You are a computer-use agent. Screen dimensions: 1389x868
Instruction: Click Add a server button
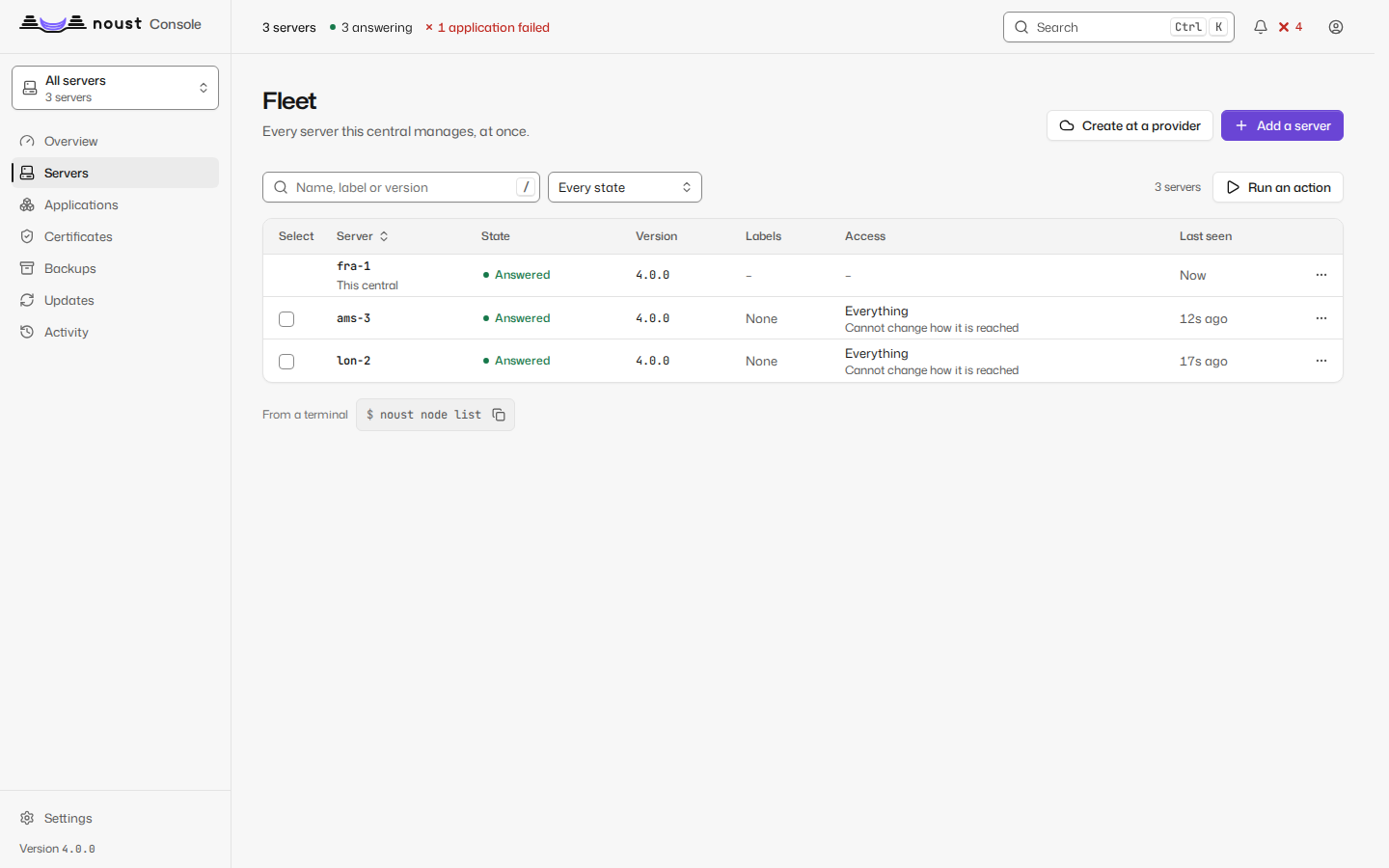click(x=1282, y=125)
